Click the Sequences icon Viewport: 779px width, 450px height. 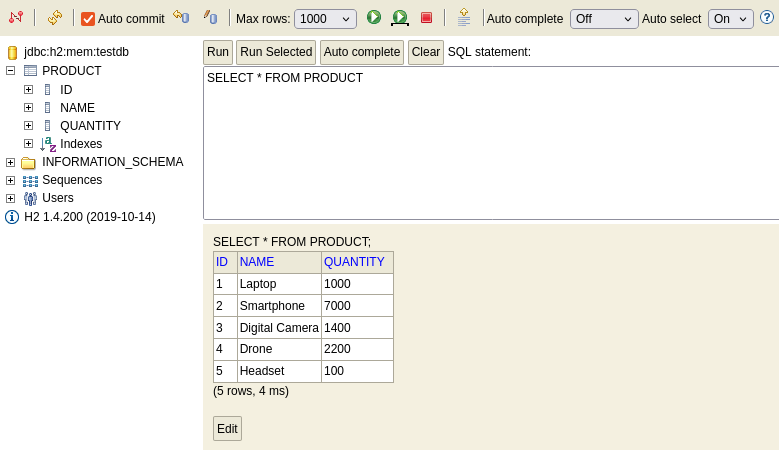[x=30, y=181]
